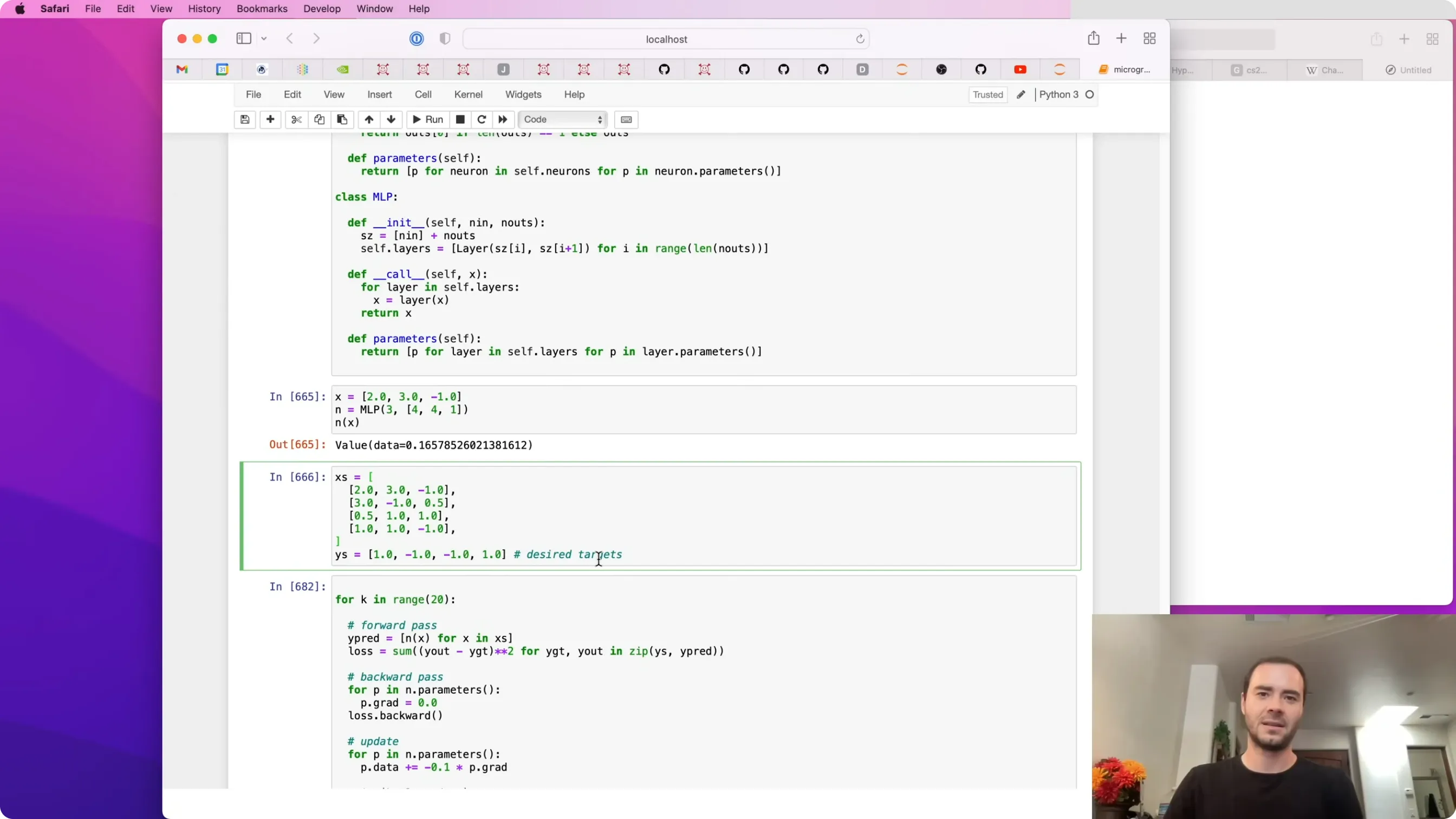Run the selected cell
The height and width of the screenshot is (819, 1456).
[x=428, y=119]
